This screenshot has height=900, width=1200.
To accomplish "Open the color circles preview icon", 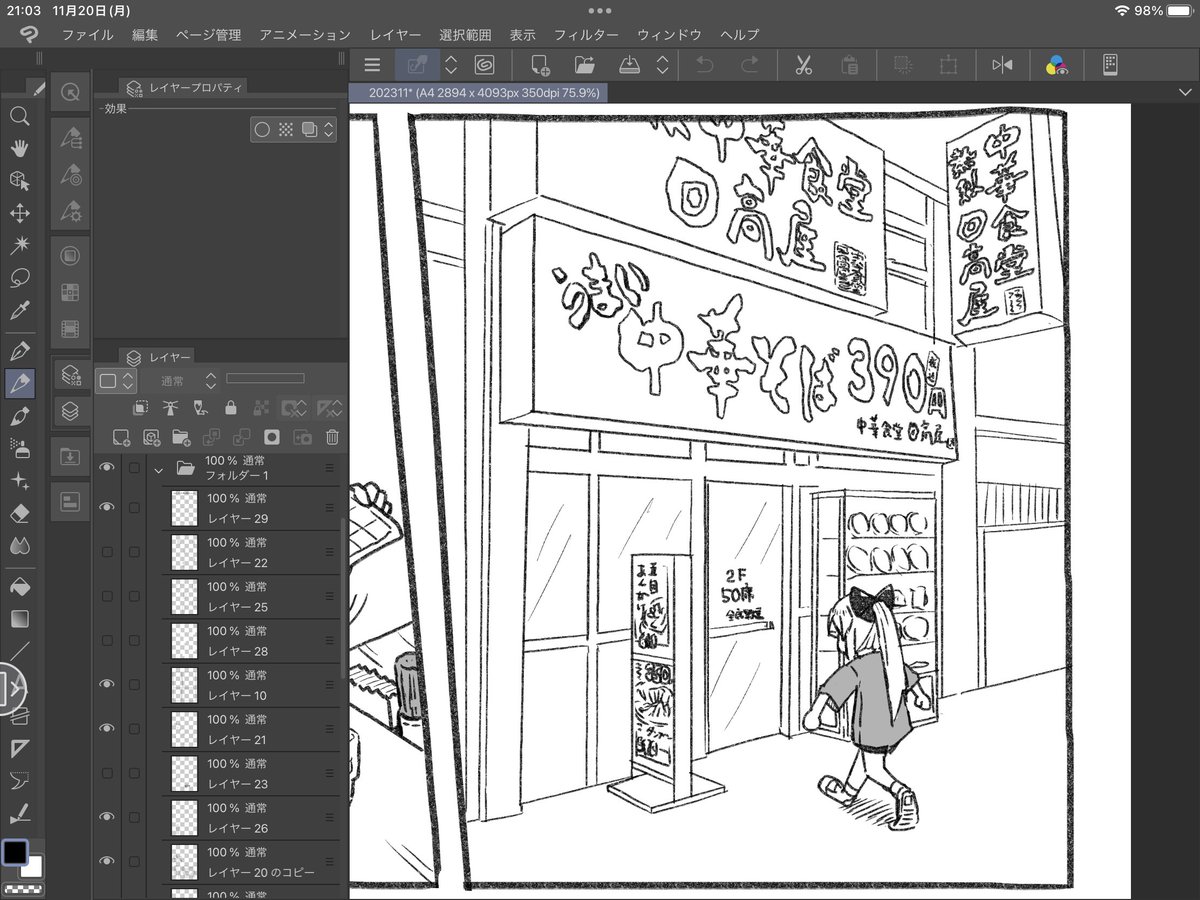I will [1056, 65].
